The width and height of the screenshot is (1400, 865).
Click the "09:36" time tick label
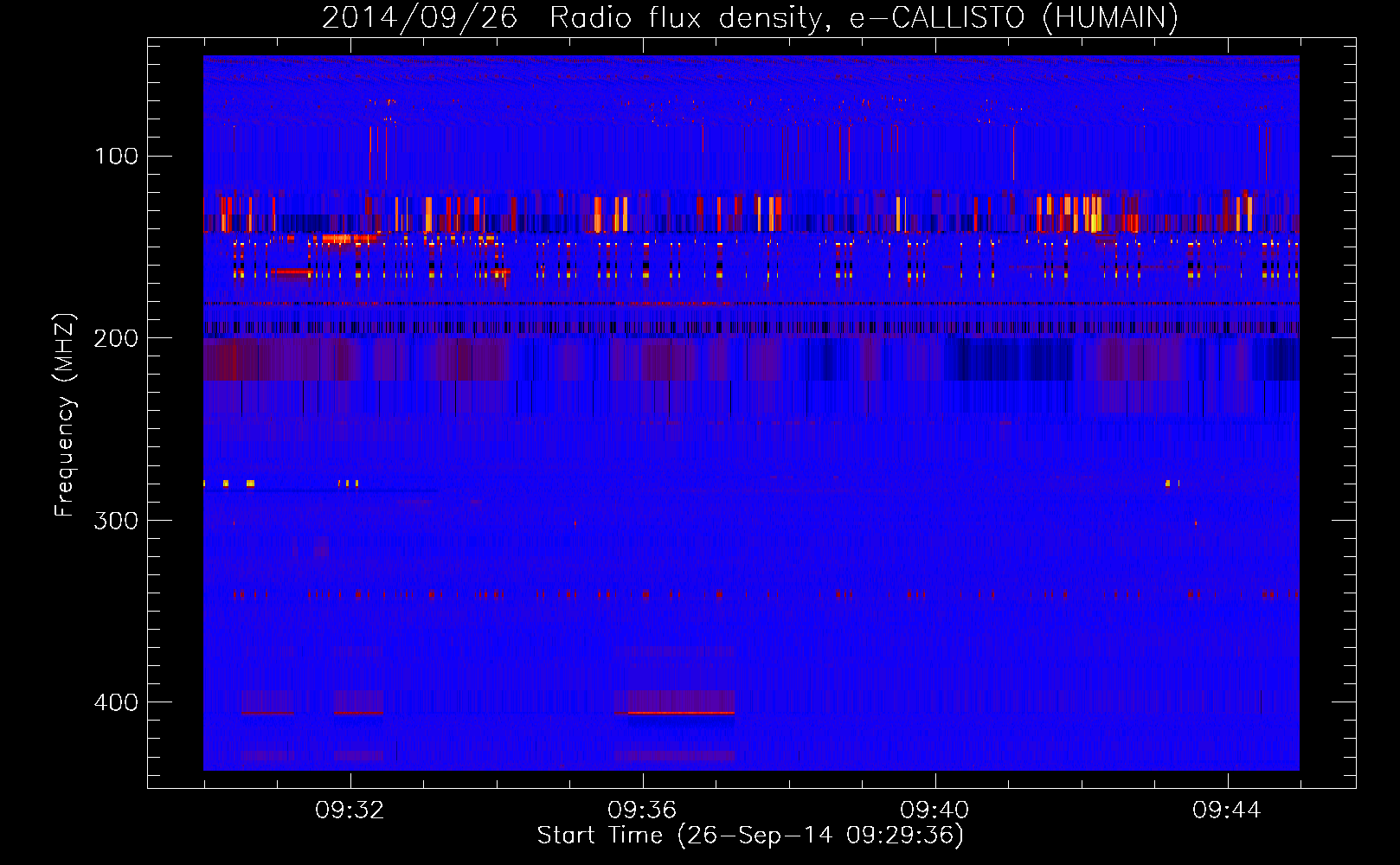tap(642, 811)
